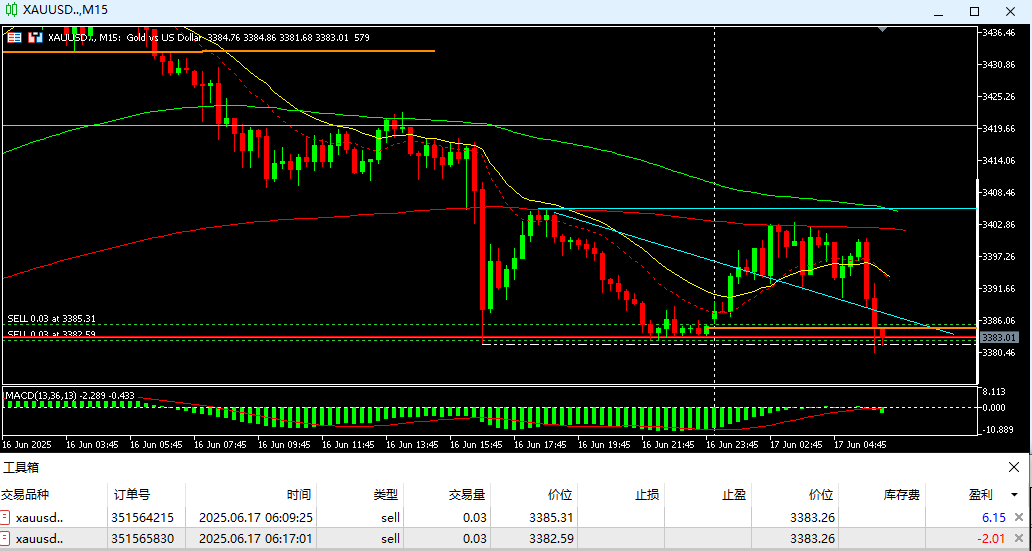Close the sell order with -2.01 loss
1032x551 pixels.
coord(1019,539)
